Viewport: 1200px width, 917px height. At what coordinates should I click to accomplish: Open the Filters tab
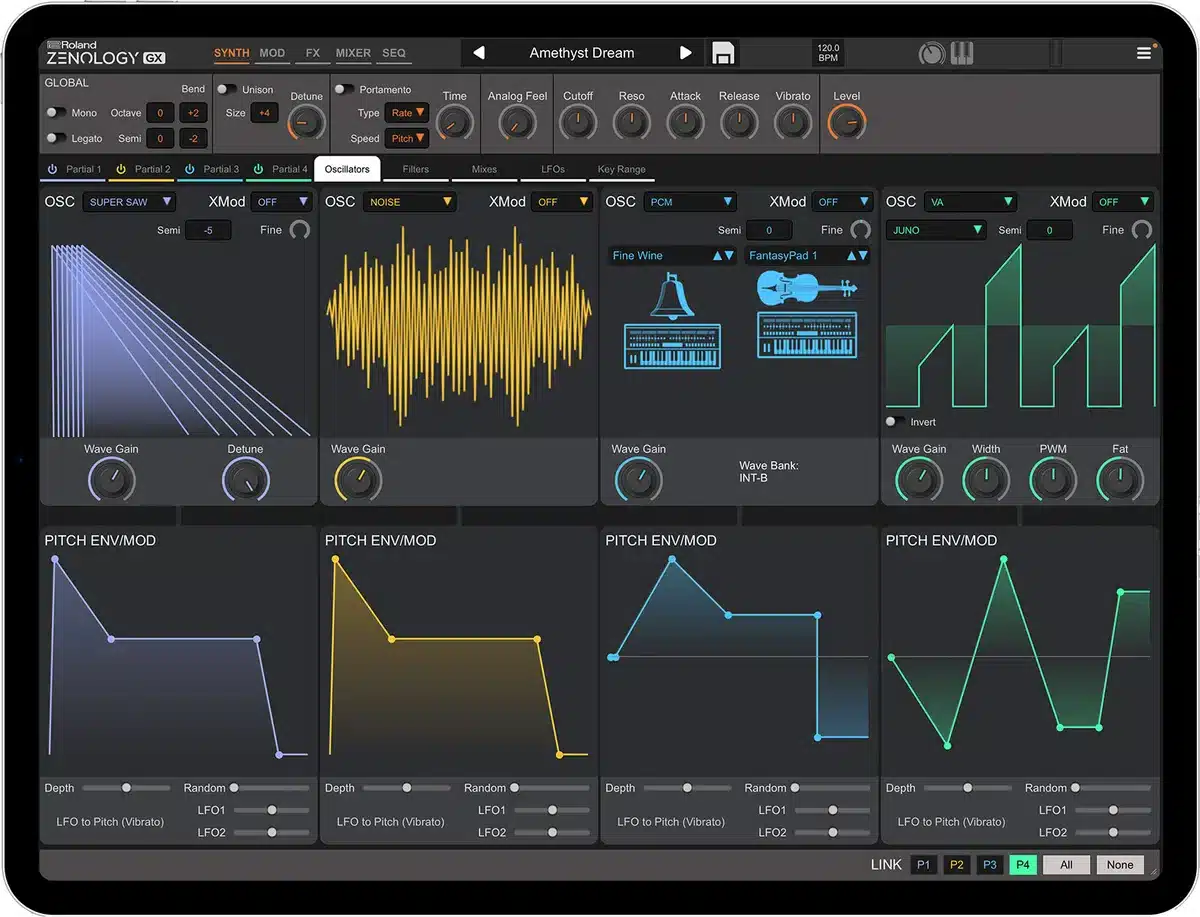[416, 170]
